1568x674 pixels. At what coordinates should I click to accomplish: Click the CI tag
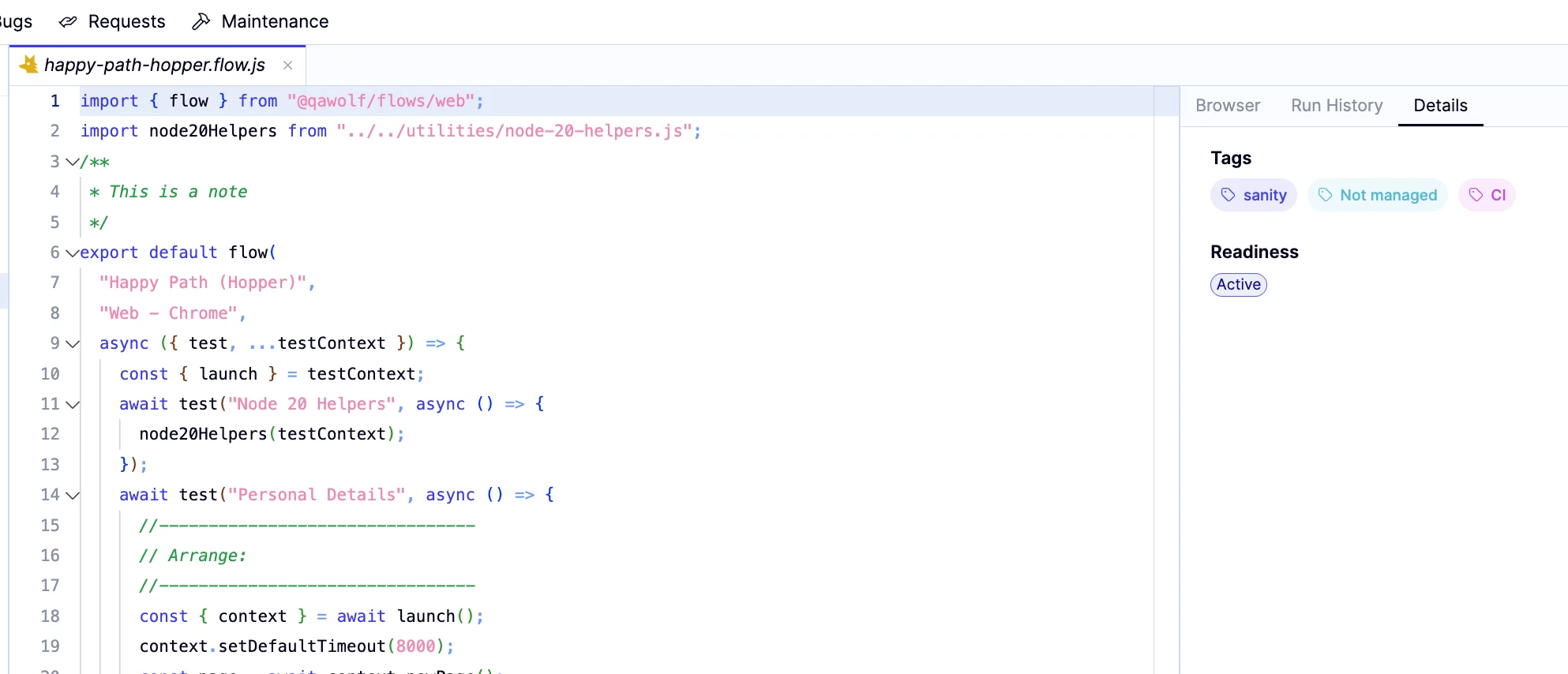[x=1487, y=195]
